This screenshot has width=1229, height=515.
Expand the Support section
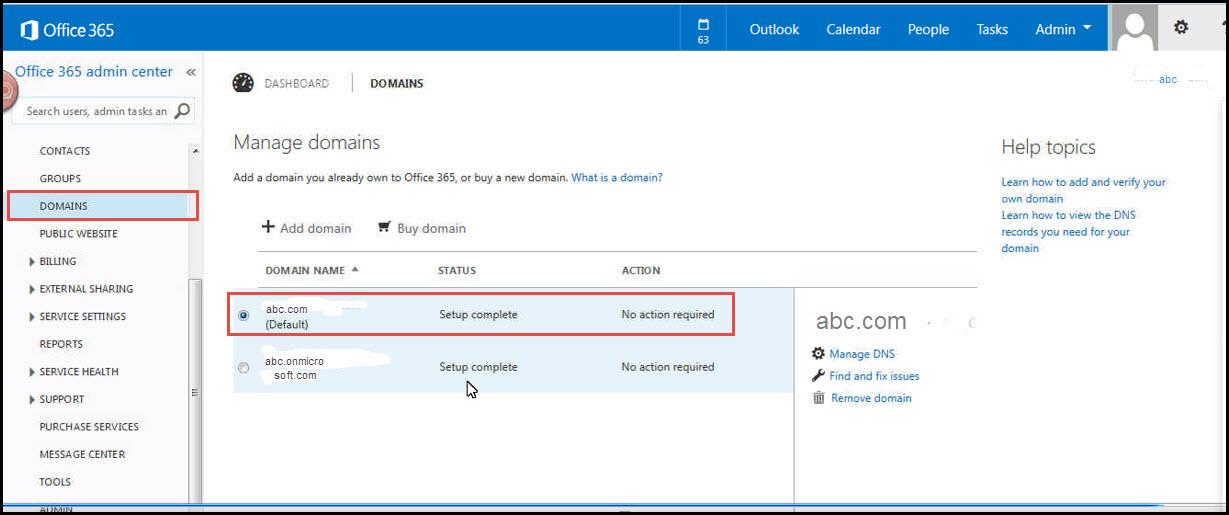pyautogui.click(x=33, y=400)
